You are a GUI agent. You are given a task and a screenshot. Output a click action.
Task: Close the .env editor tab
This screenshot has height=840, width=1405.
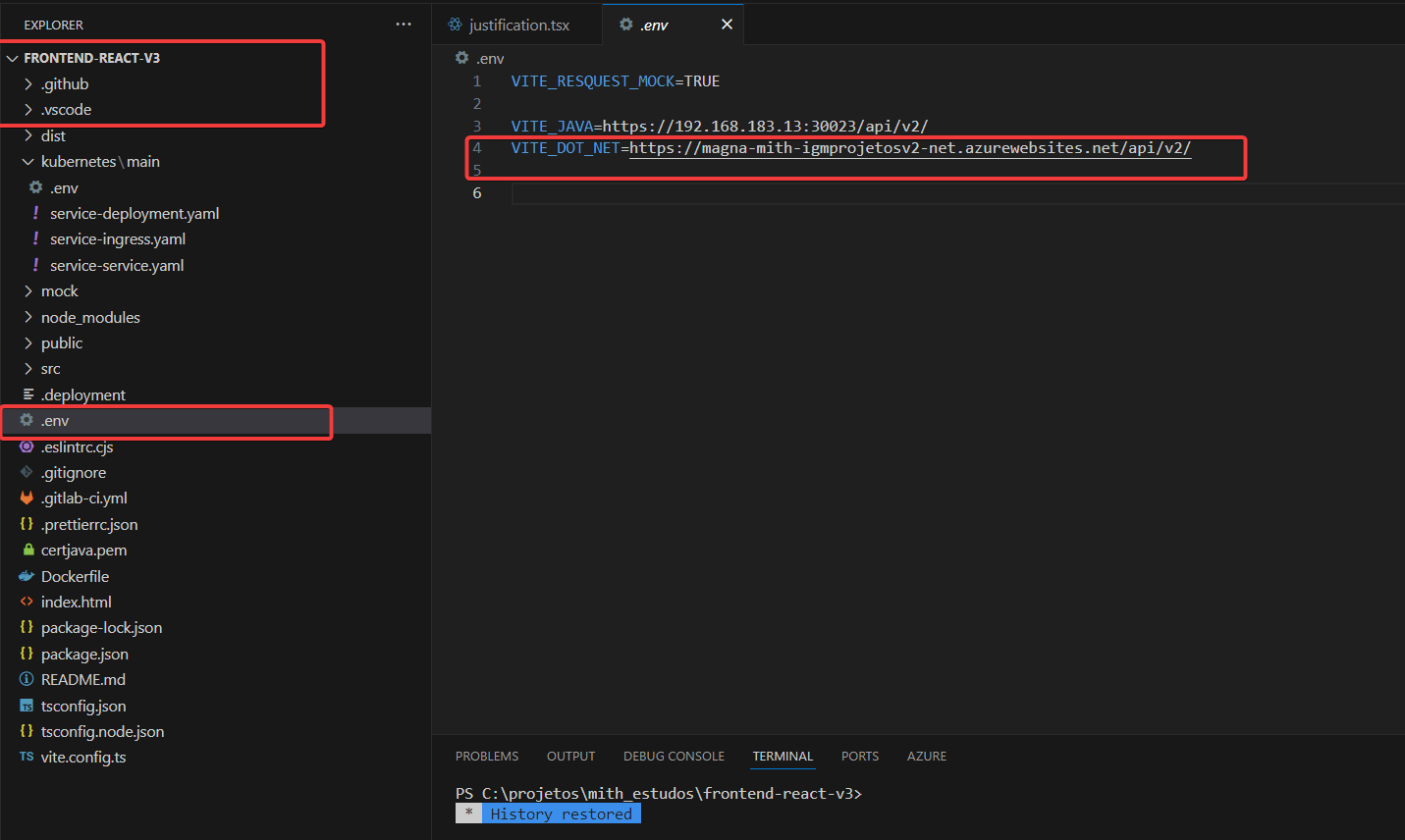pyautogui.click(x=727, y=25)
